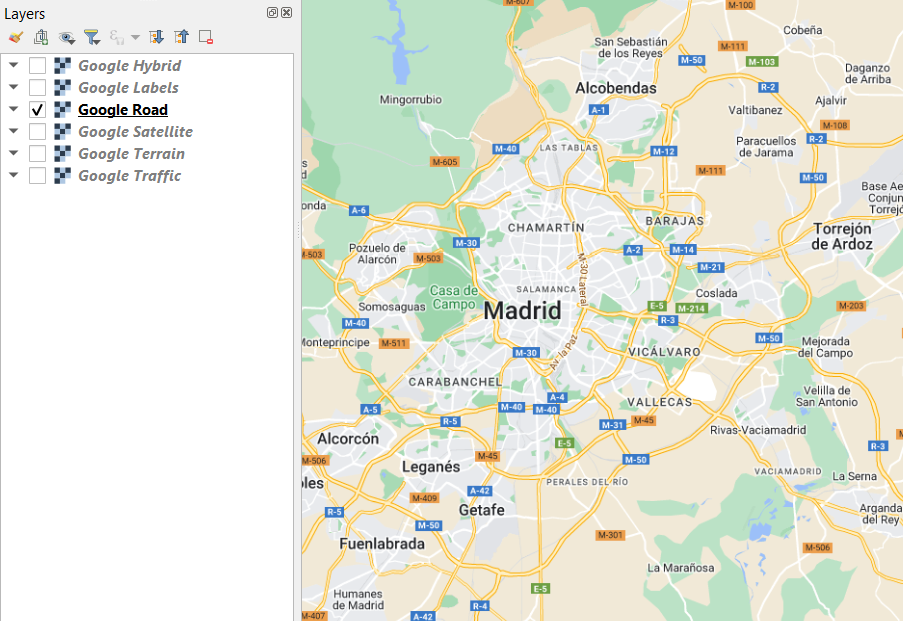Select the Google Terrain layer name
This screenshot has width=903, height=621.
131,153
